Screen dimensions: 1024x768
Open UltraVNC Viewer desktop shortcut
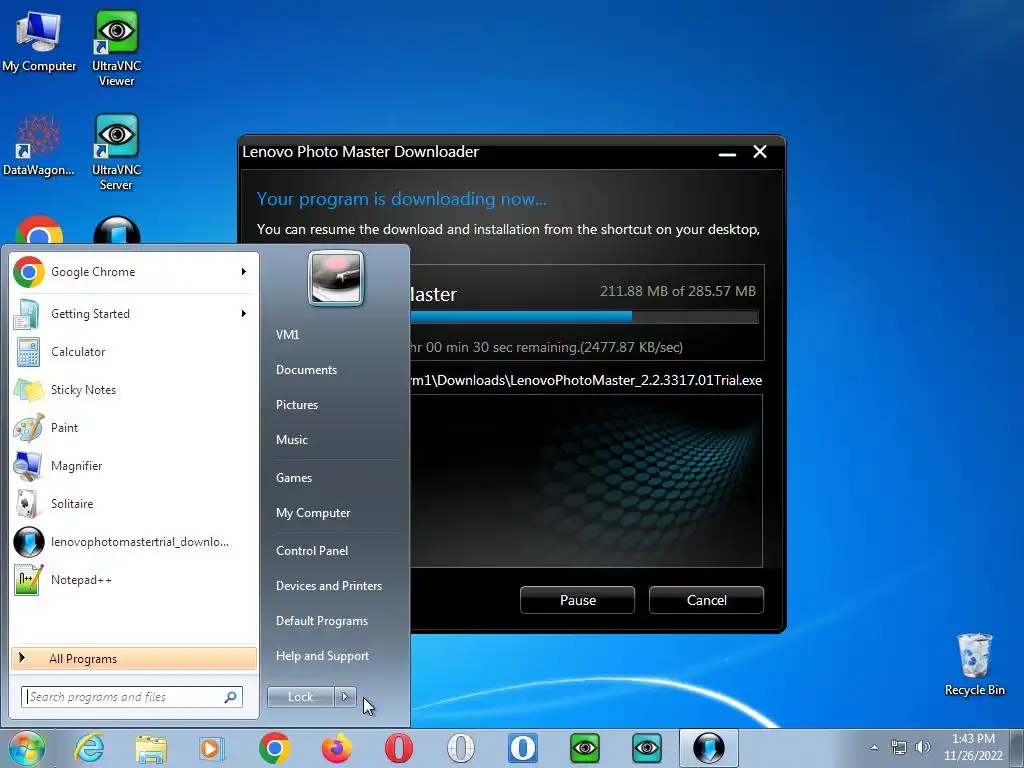(116, 48)
